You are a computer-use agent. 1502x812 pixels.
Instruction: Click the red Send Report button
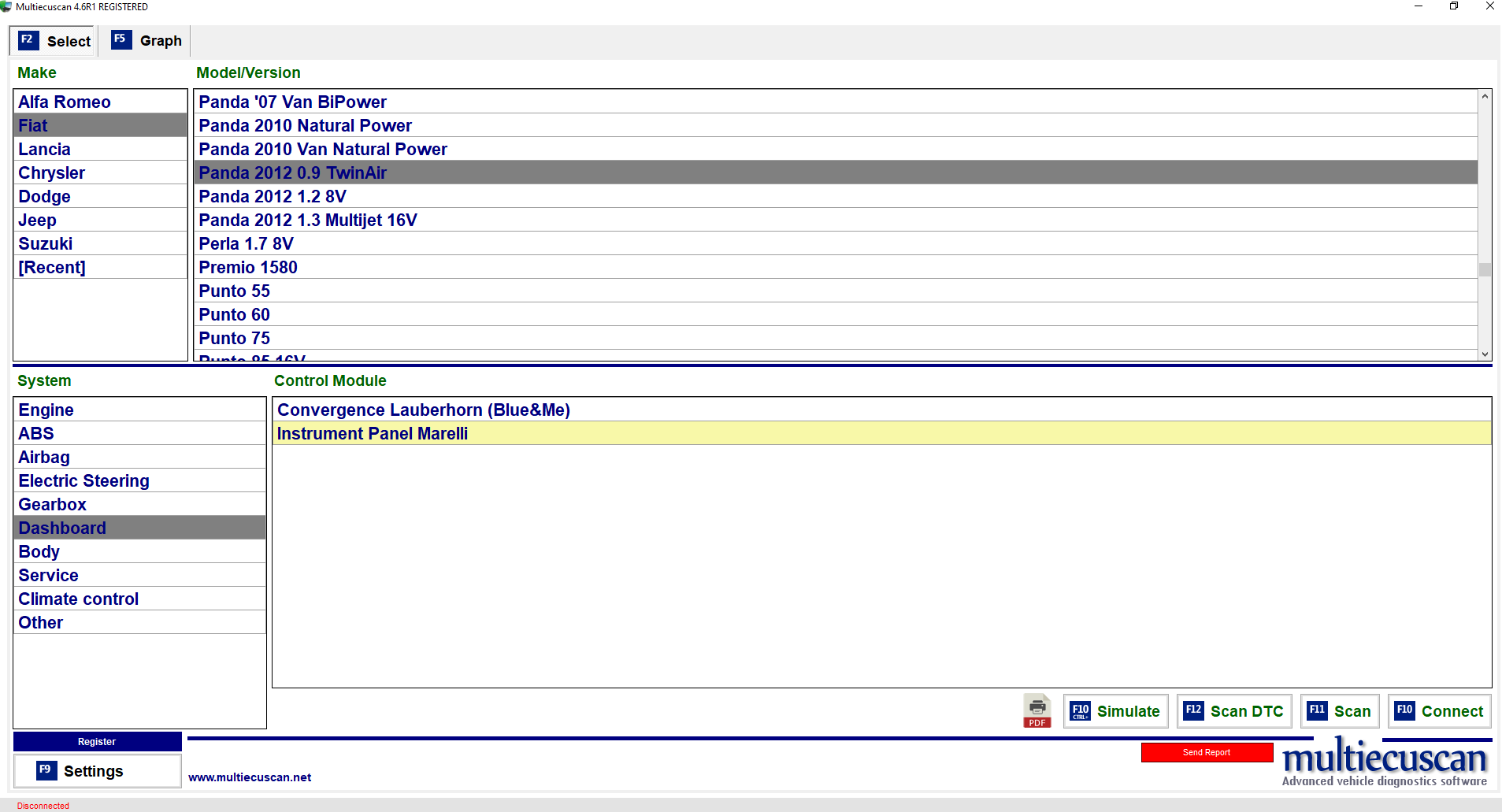(1207, 752)
